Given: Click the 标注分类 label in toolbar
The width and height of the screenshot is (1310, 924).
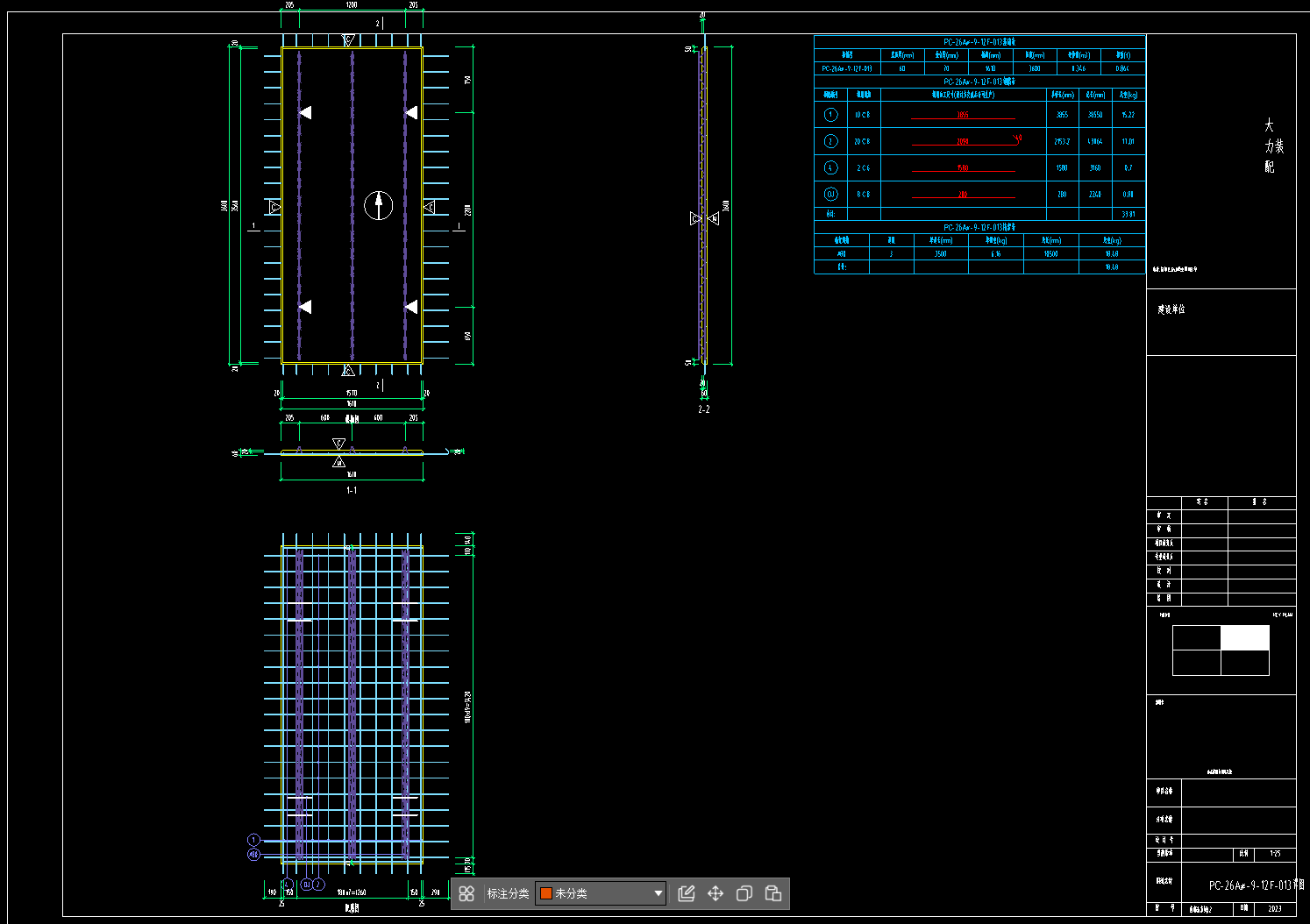Looking at the screenshot, I should (x=508, y=893).
